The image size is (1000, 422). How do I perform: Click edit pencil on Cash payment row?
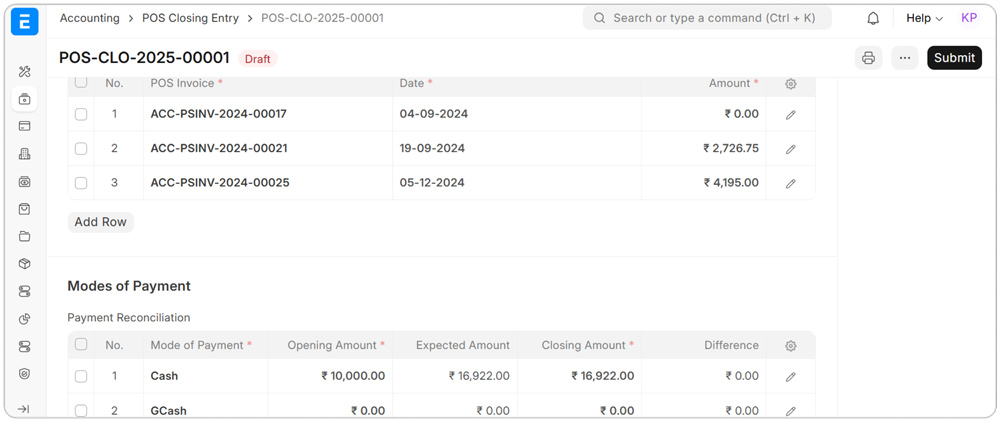[x=790, y=377]
